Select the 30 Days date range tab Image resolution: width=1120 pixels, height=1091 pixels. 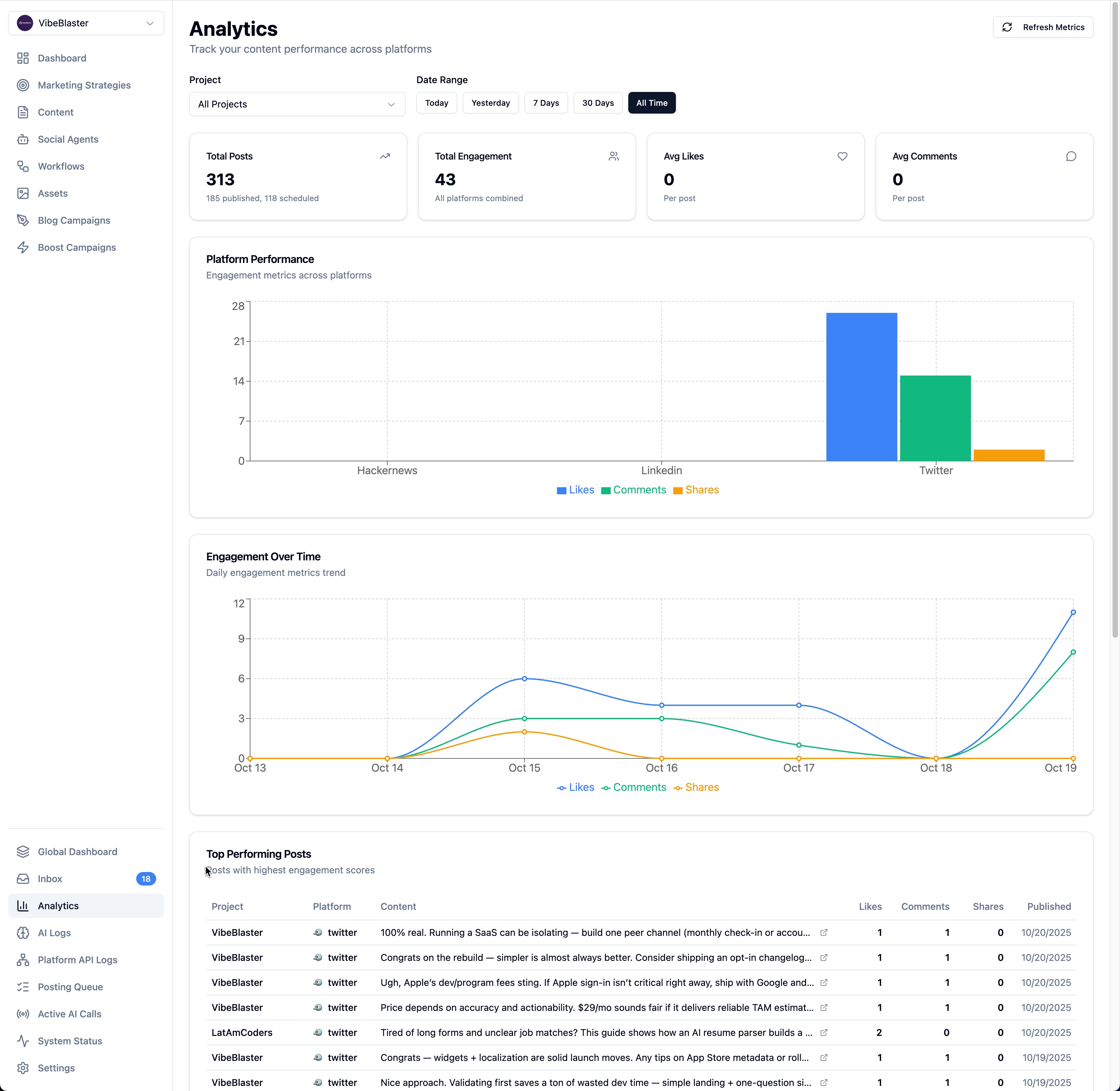598,102
